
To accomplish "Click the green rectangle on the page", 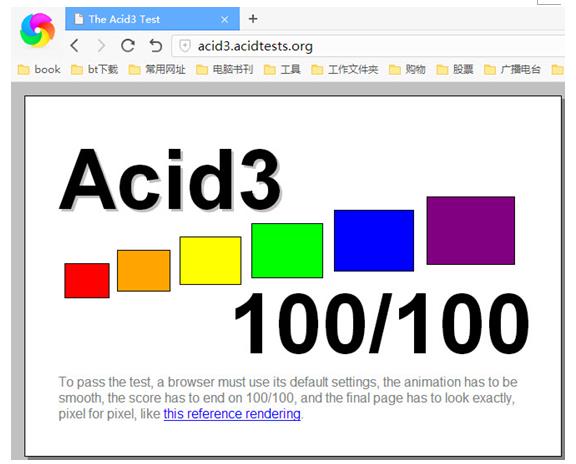I will tap(287, 251).
